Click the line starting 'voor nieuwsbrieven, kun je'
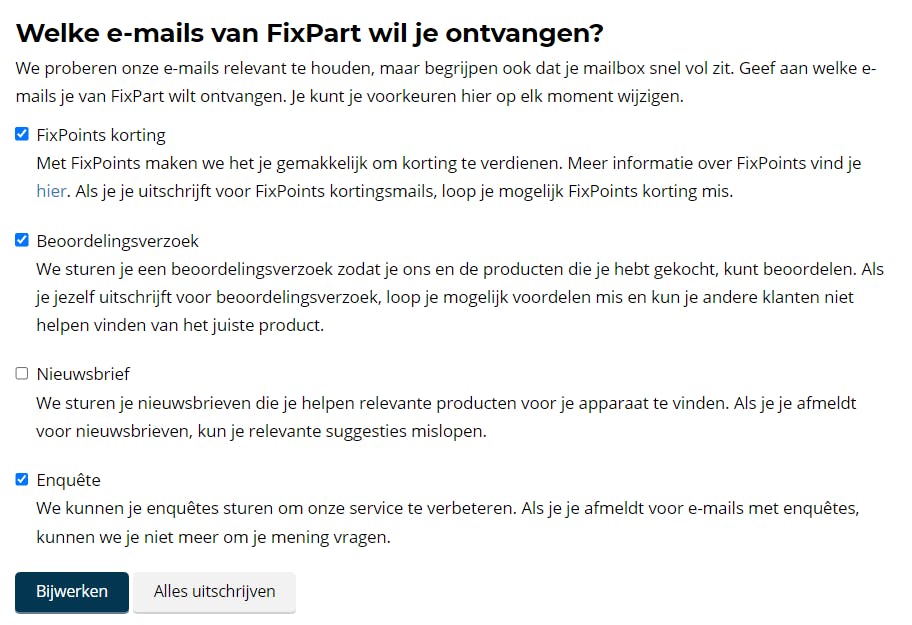 pyautogui.click(x=261, y=431)
